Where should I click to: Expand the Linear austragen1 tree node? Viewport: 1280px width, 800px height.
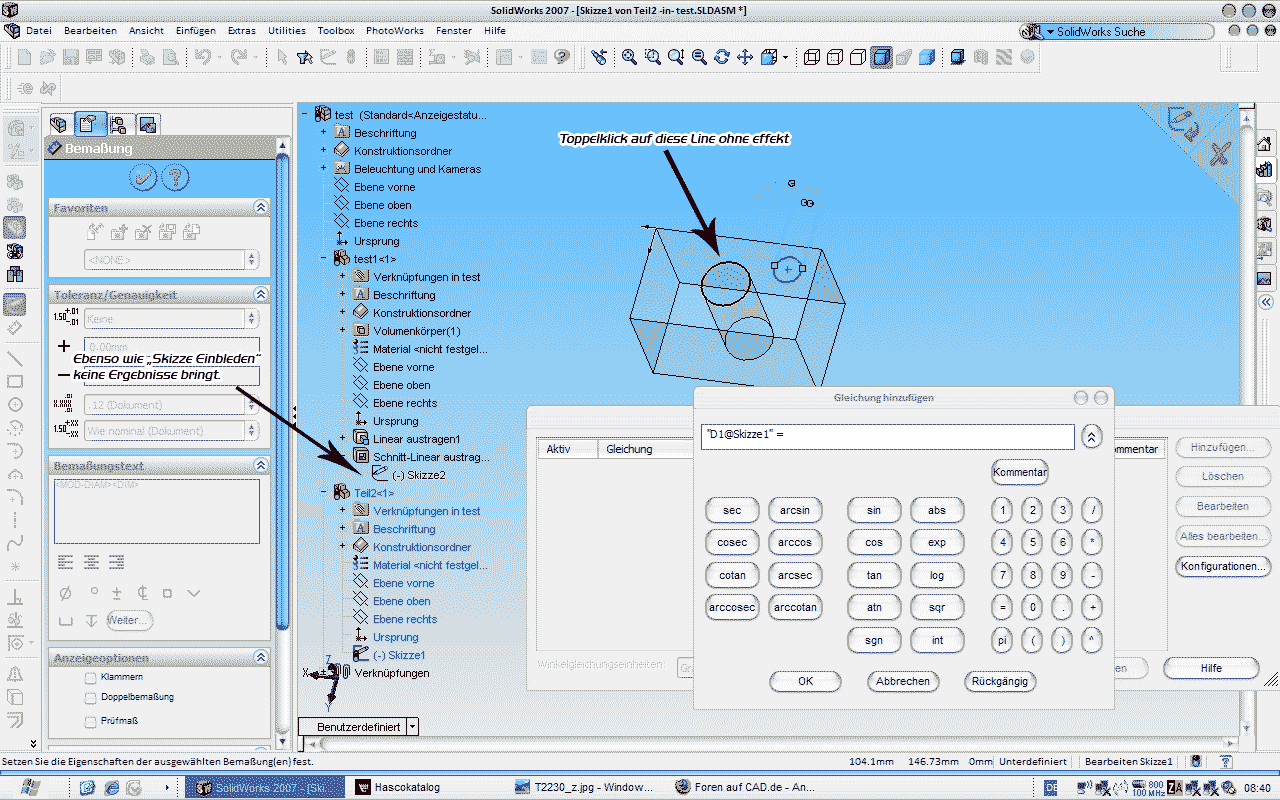click(342, 439)
